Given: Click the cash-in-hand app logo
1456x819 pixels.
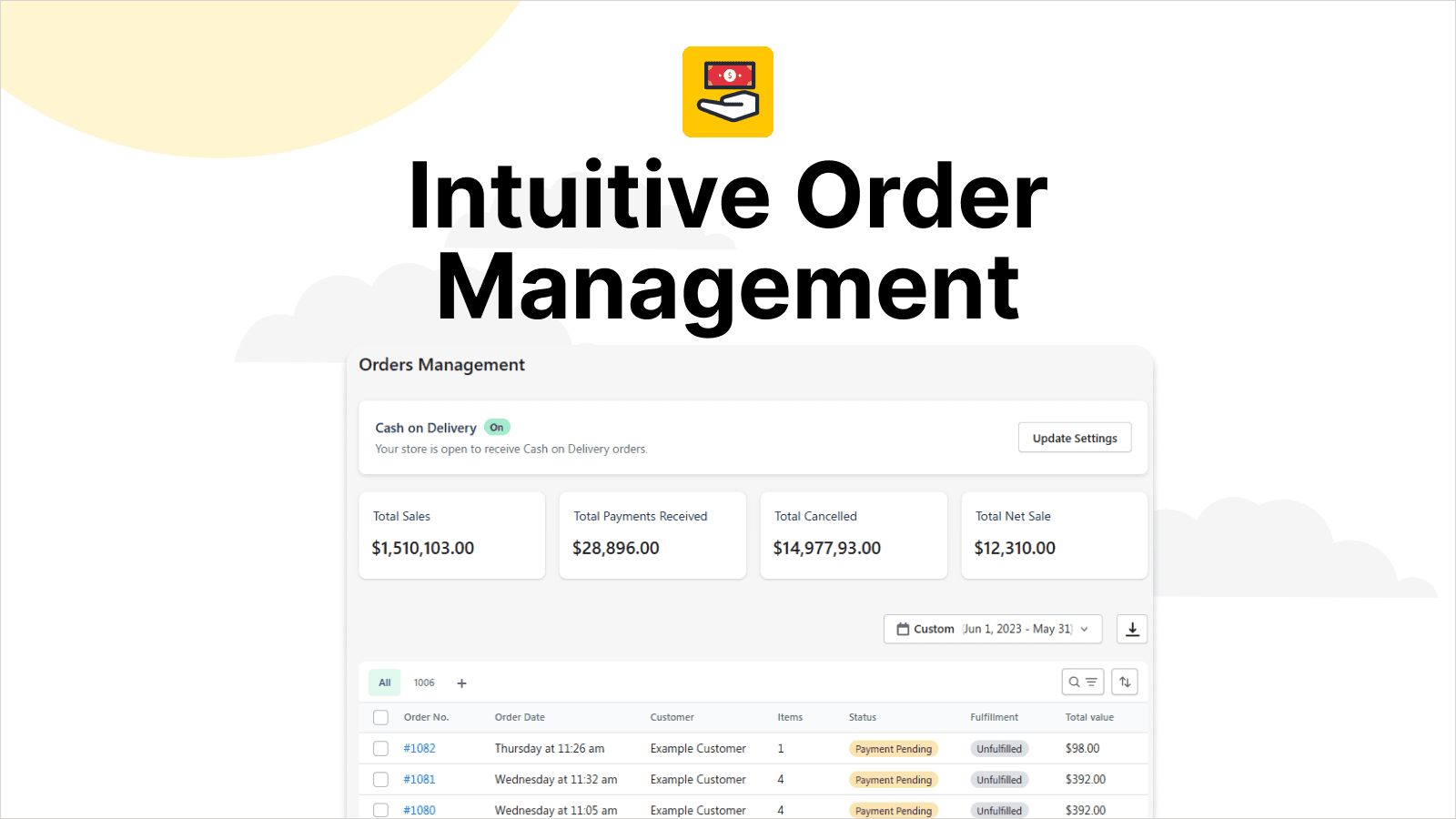Looking at the screenshot, I should [728, 92].
